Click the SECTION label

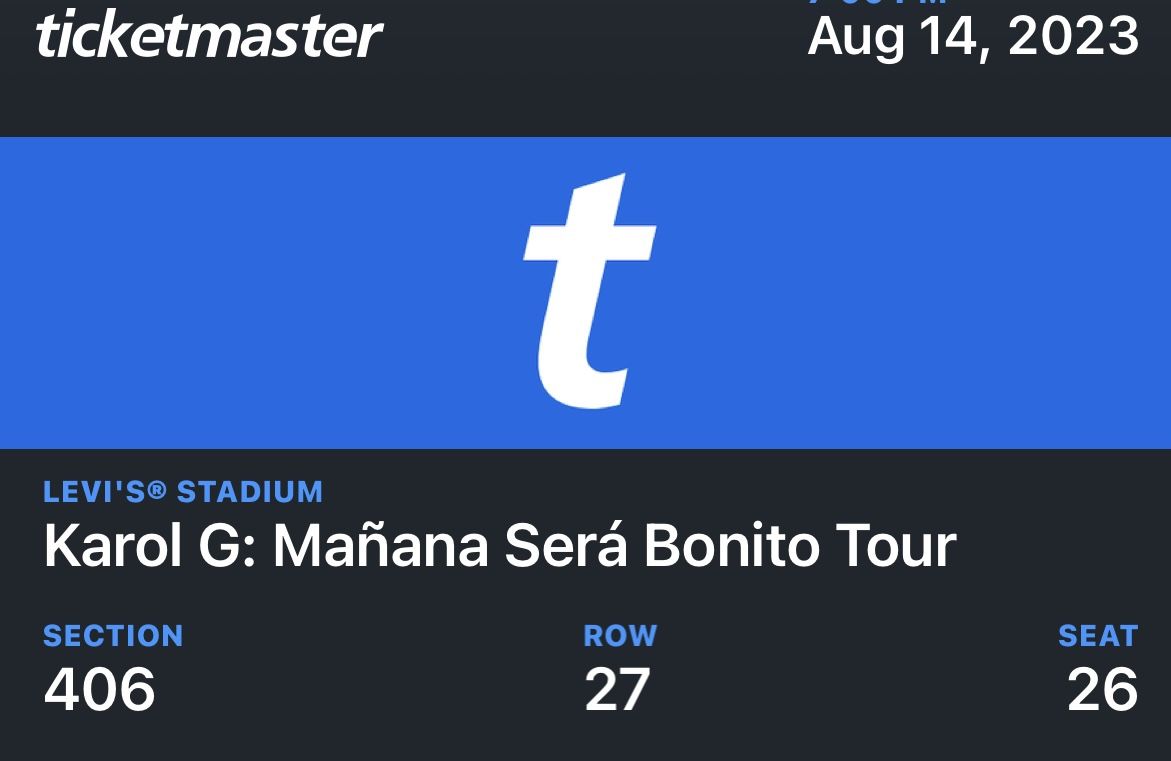pos(113,636)
